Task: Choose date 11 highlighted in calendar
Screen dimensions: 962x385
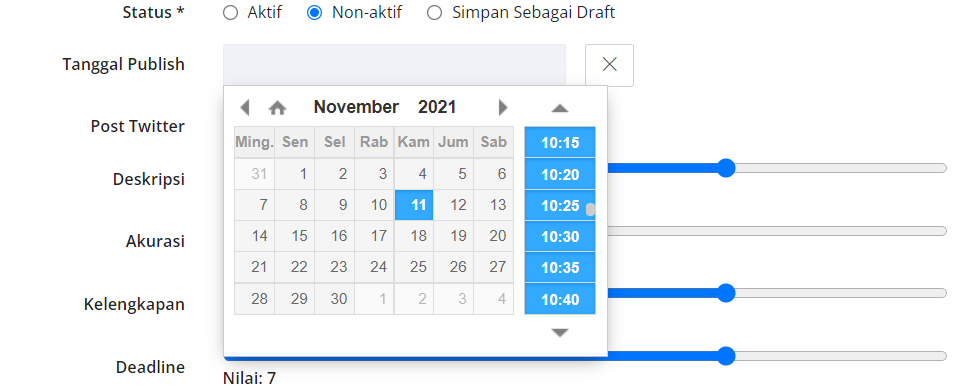Action: (x=414, y=205)
